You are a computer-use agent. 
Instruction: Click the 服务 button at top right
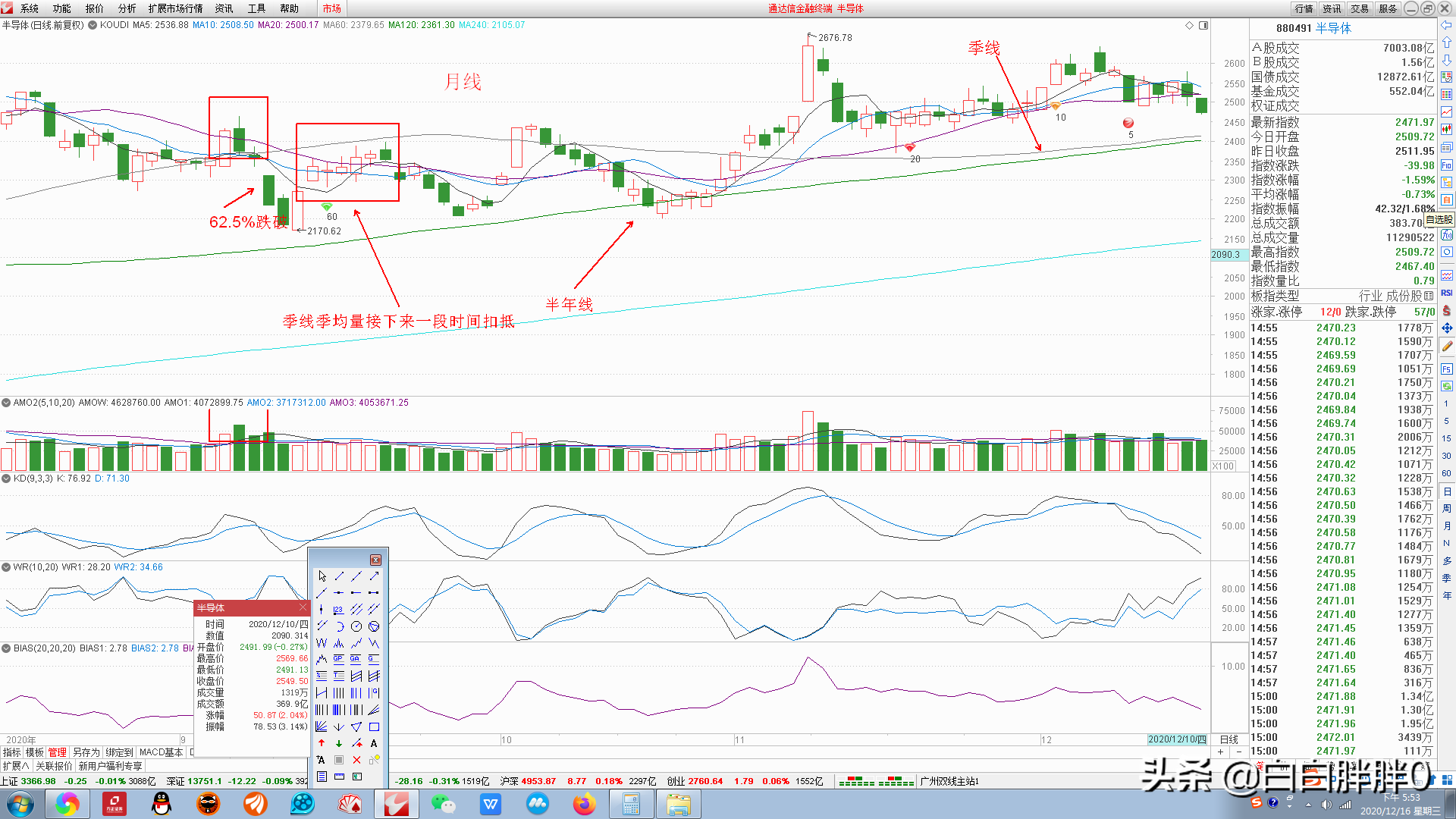[1388, 8]
